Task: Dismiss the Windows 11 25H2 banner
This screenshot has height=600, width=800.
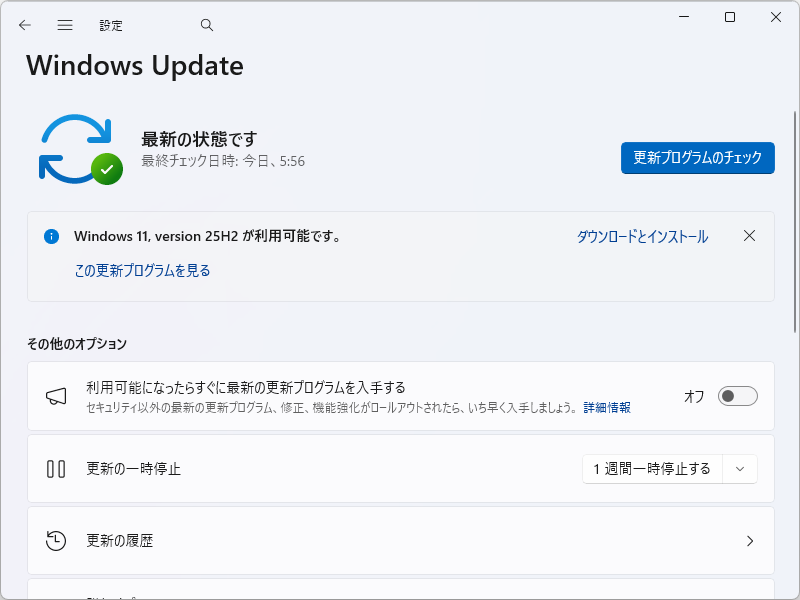Action: click(x=750, y=236)
